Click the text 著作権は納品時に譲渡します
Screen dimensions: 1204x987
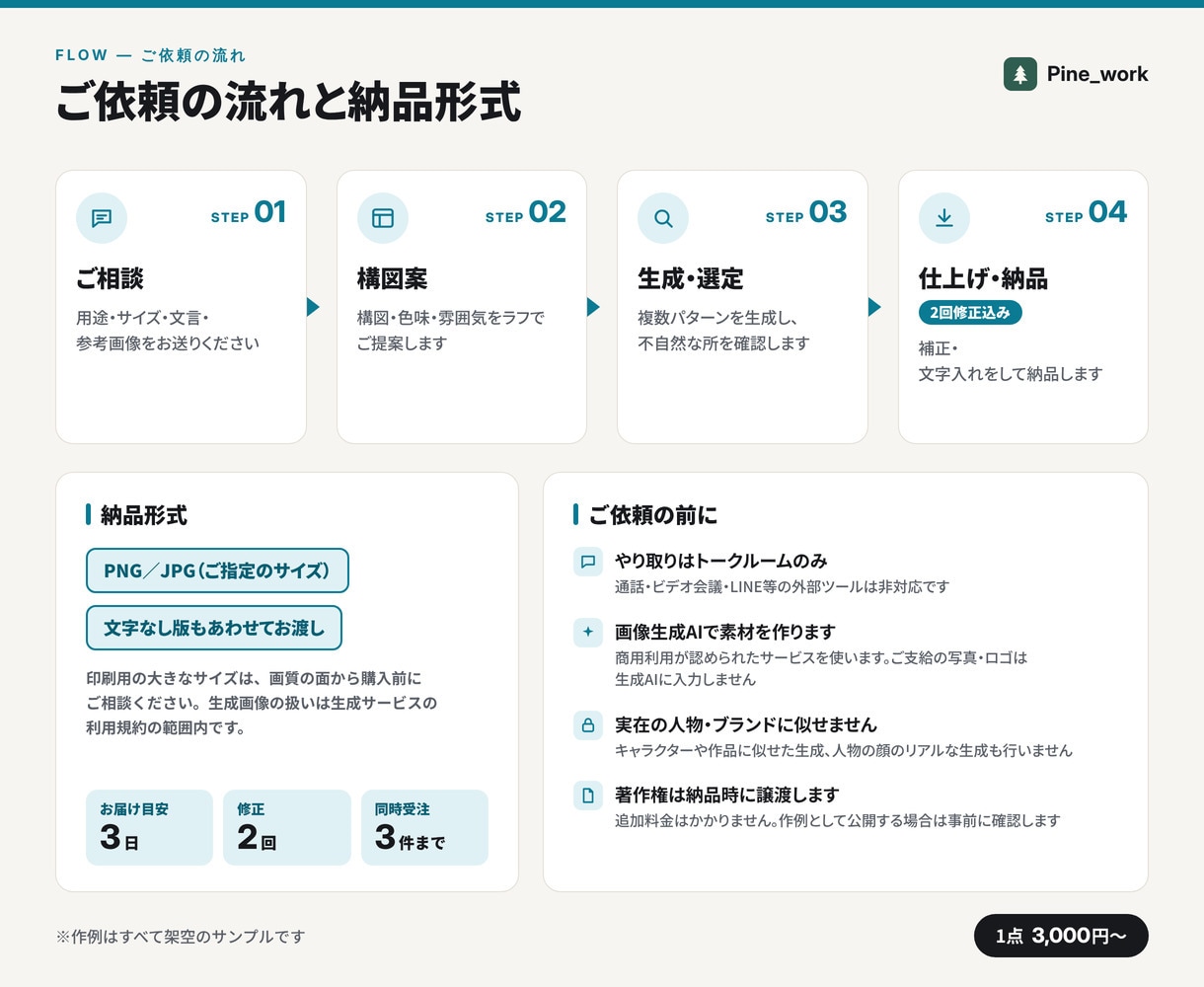[x=727, y=795]
